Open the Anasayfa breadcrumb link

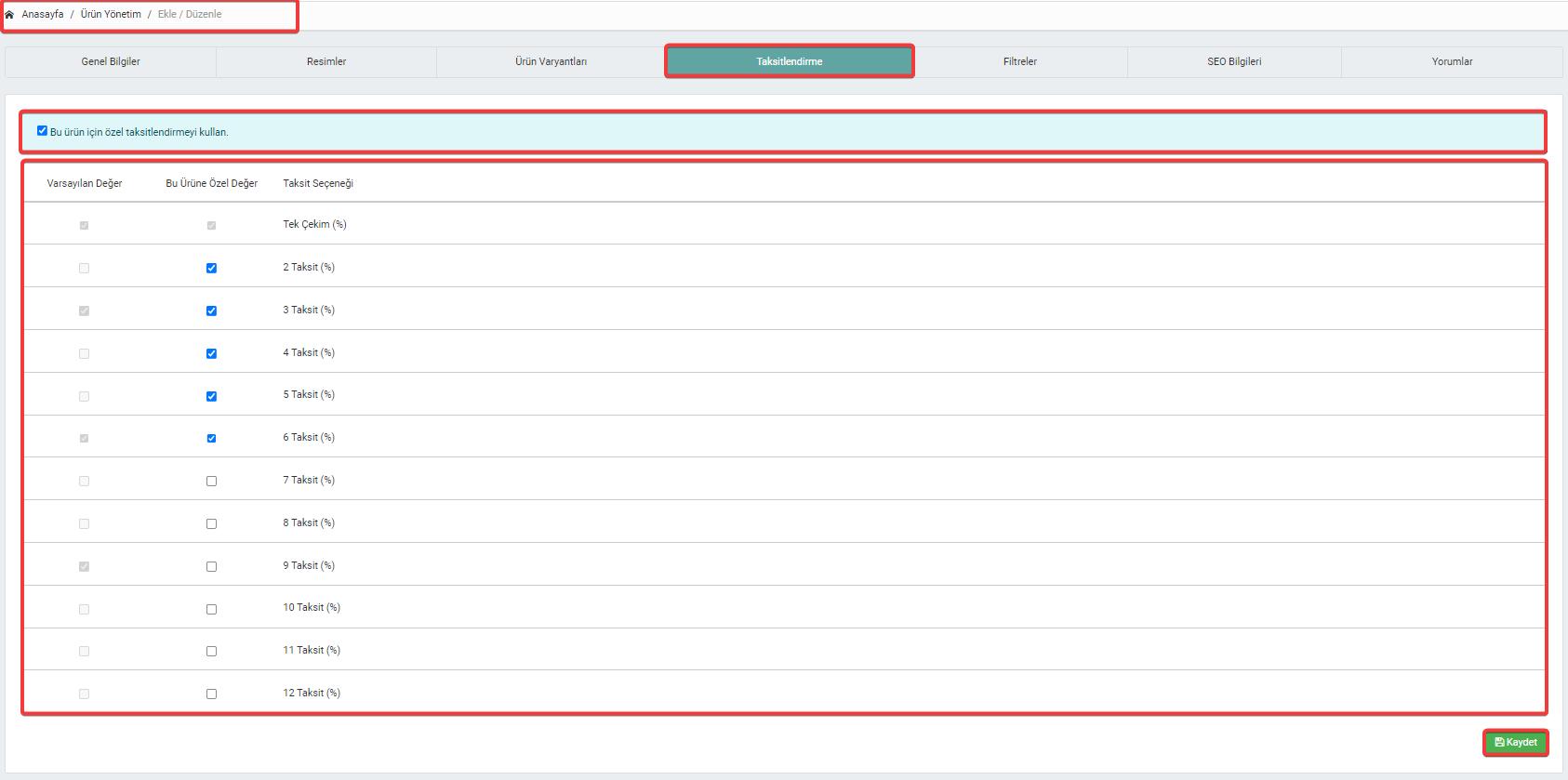(x=43, y=15)
